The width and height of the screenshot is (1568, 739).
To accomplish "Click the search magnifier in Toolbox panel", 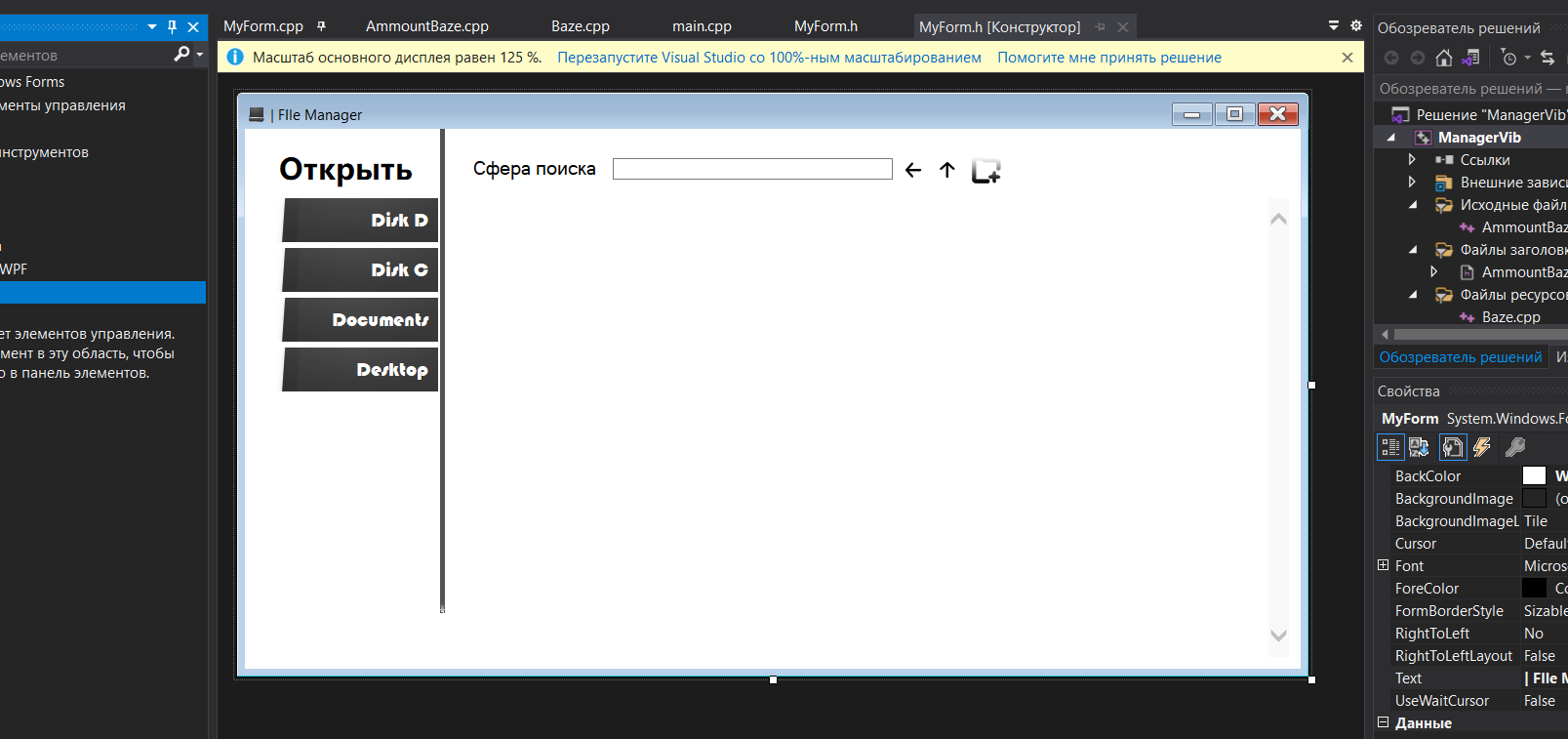I will (x=181, y=54).
